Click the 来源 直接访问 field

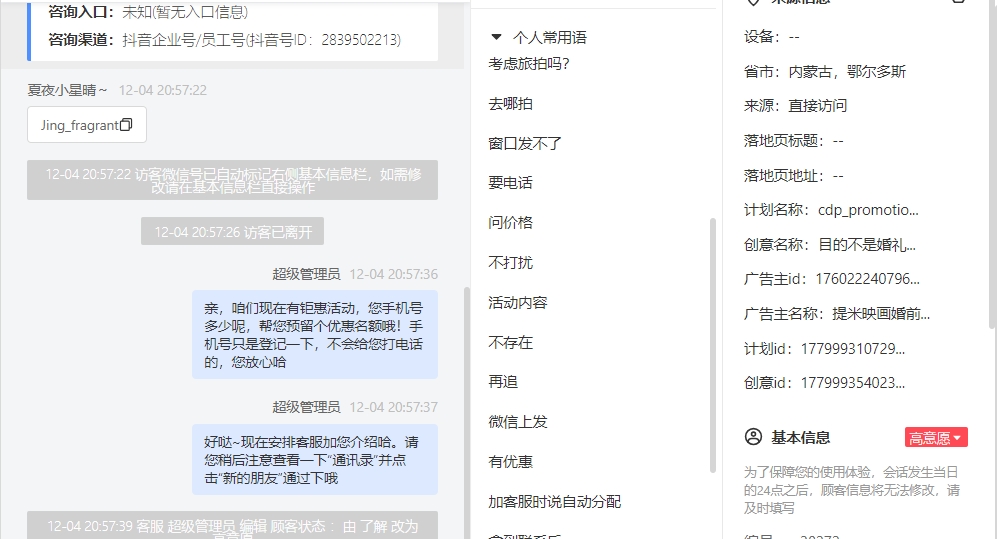tap(795, 106)
